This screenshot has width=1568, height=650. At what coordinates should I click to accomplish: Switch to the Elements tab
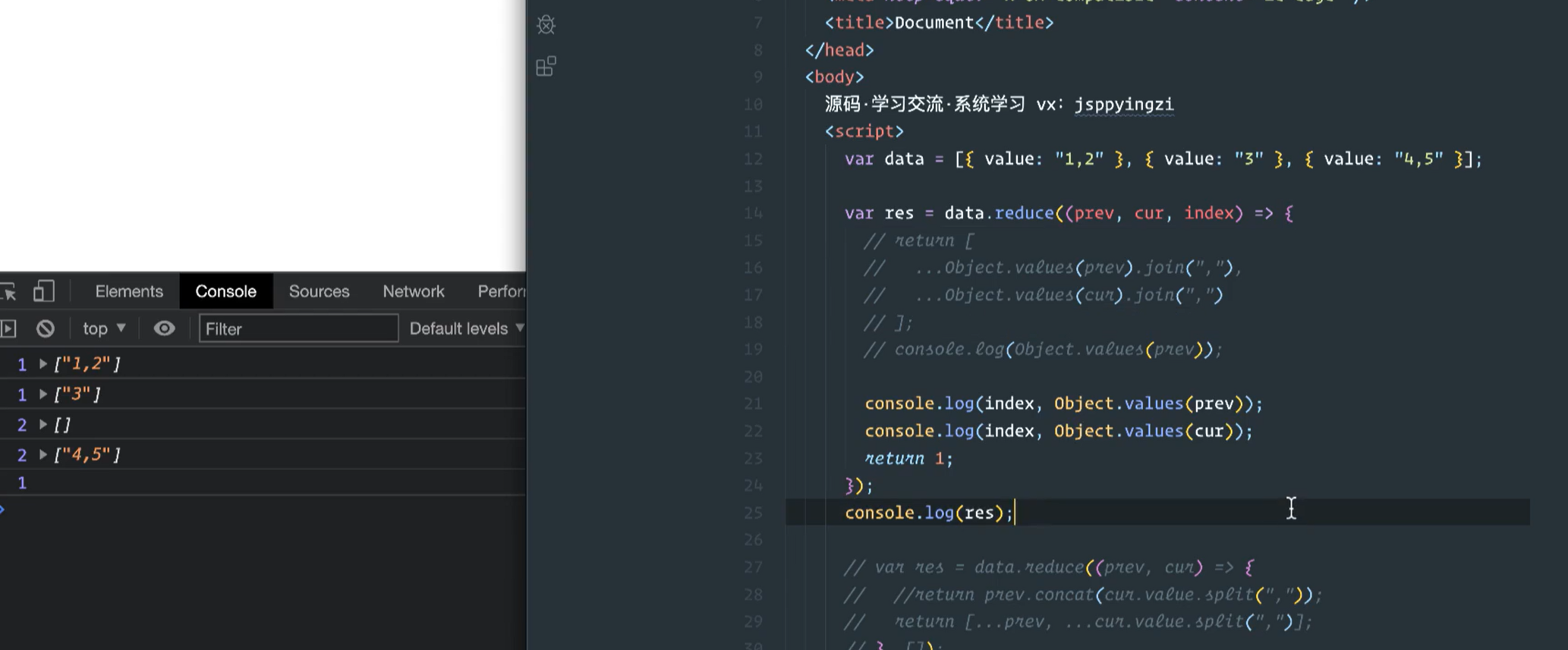(129, 291)
